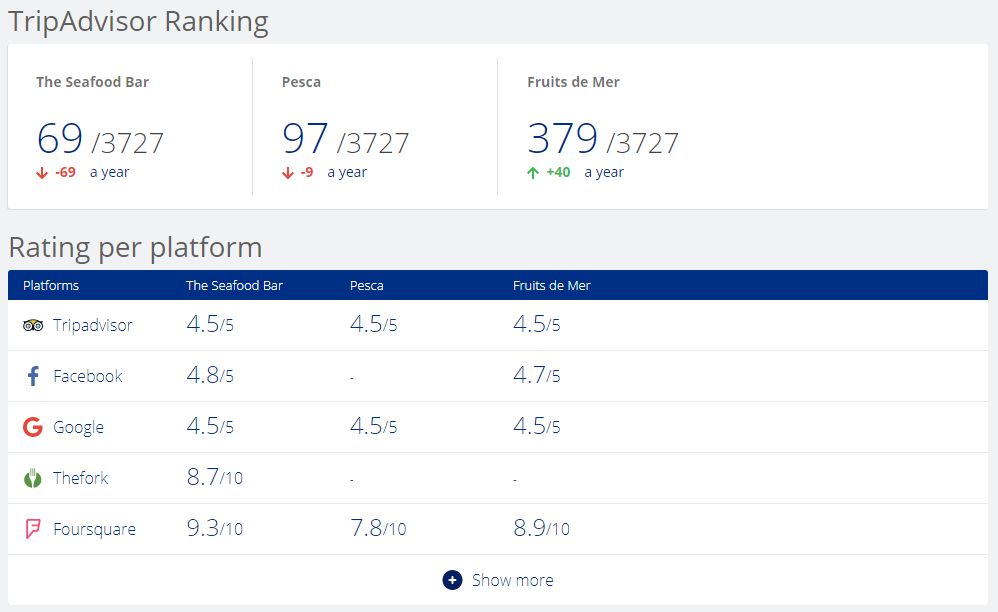Click Foursquare rating 9.3/10

[214, 528]
